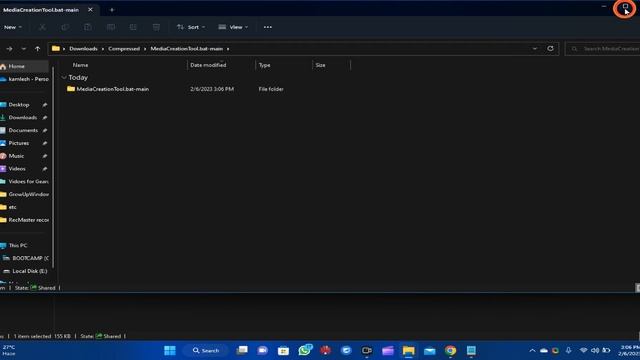This screenshot has height=360, width=640.
Task: Collapse the Today group
Action: 64,77
